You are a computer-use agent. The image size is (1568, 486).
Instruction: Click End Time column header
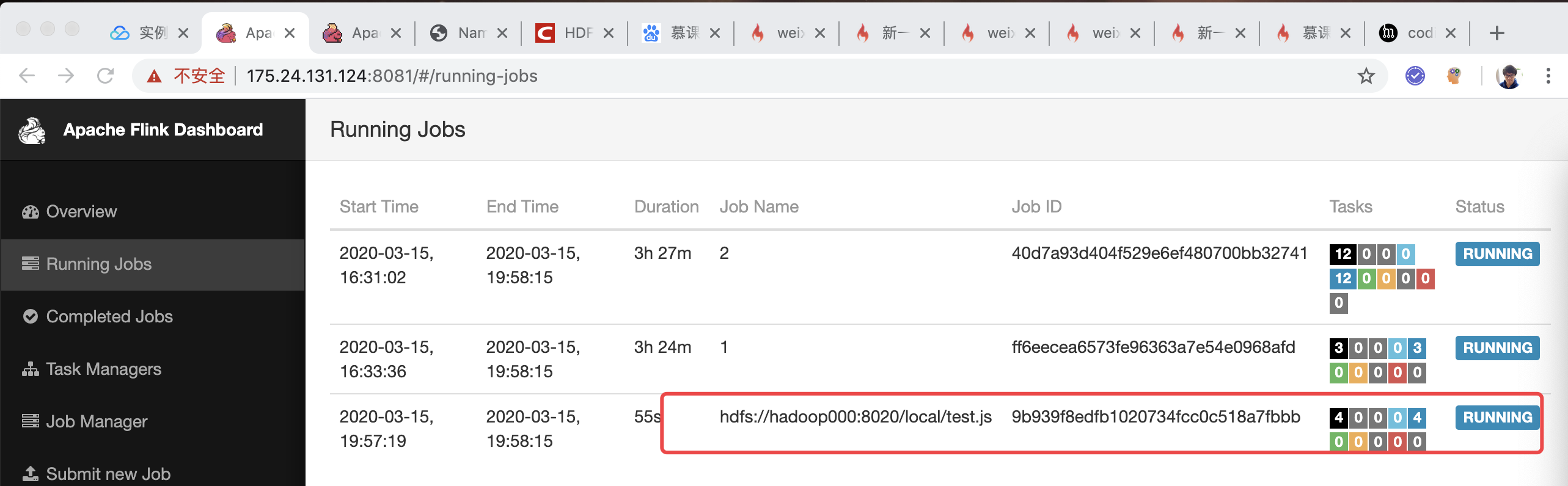coord(522,207)
